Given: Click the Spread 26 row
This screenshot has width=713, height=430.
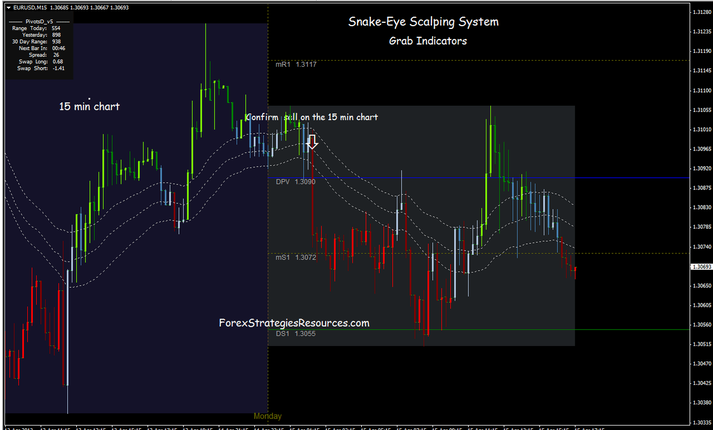Looking at the screenshot, I should pyautogui.click(x=44, y=55).
